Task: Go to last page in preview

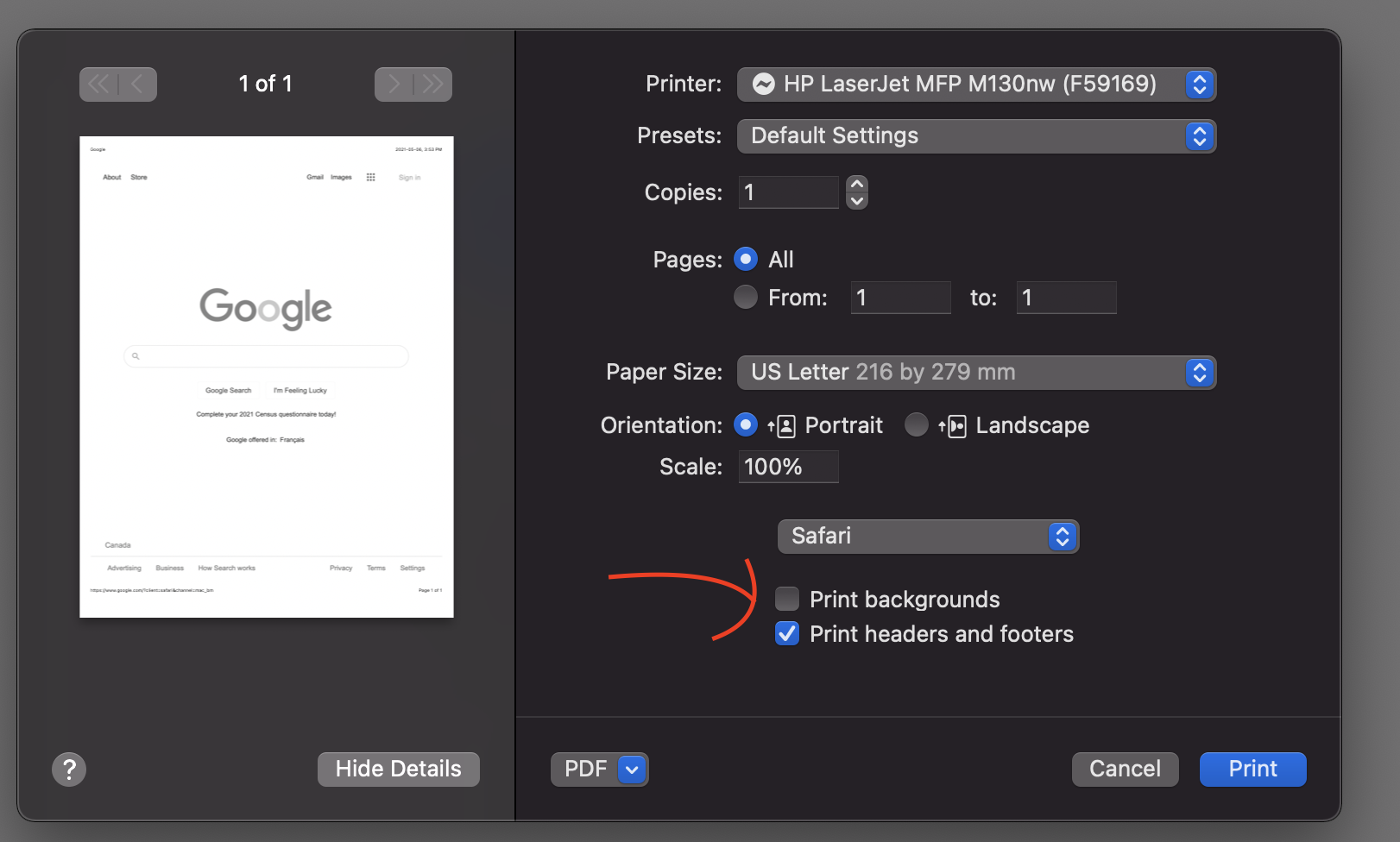Action: click(x=432, y=85)
